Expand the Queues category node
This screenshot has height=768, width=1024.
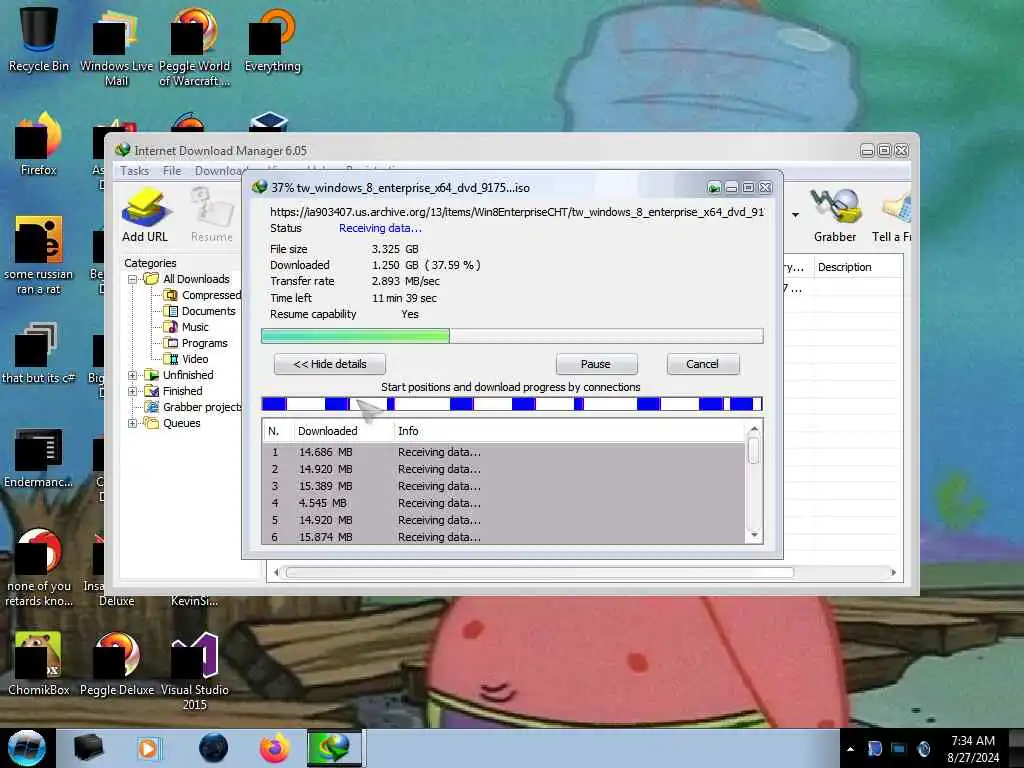[133, 423]
